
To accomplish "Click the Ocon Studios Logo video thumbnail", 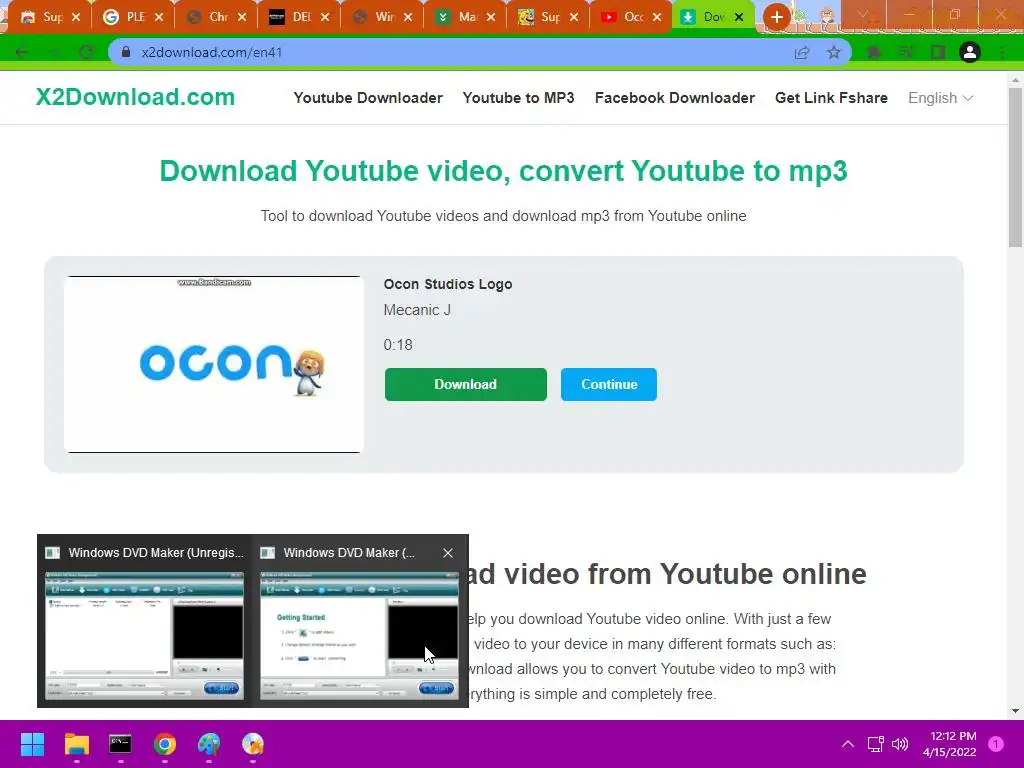I will click(x=214, y=364).
